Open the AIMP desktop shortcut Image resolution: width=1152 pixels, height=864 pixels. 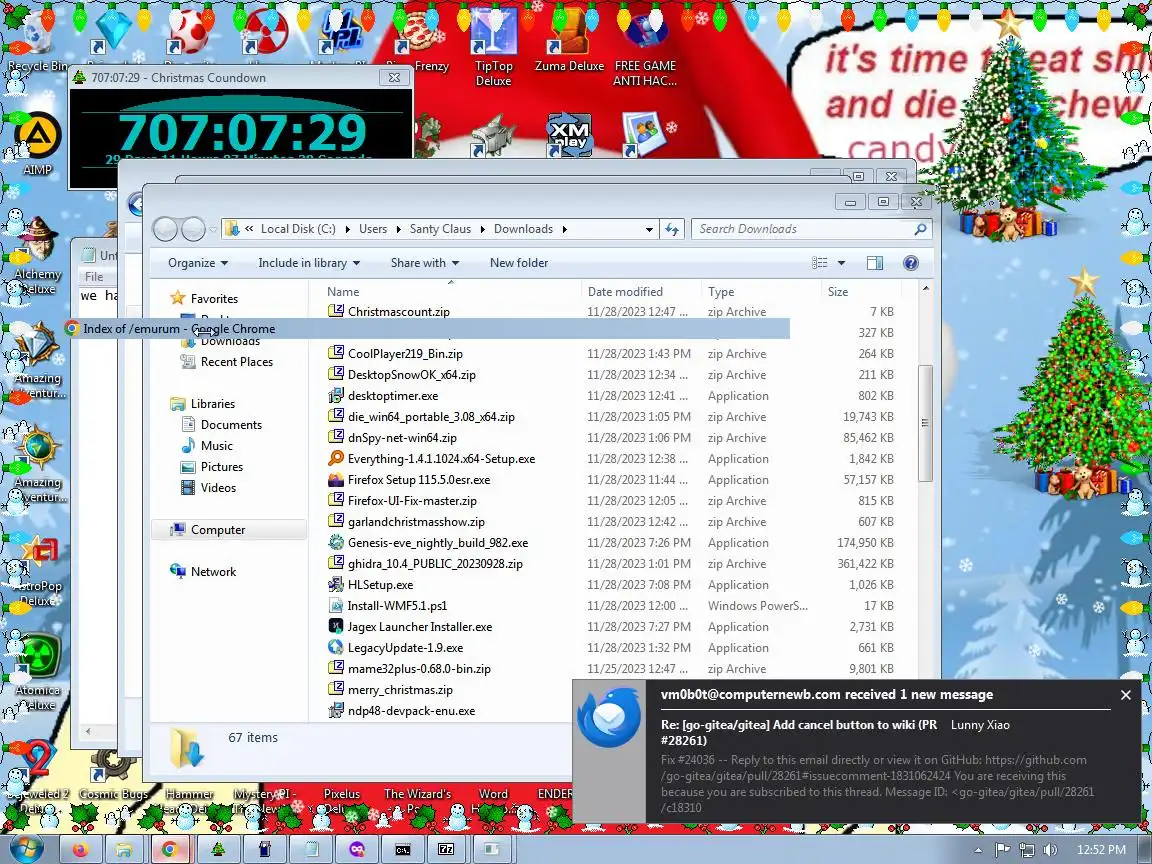(37, 143)
